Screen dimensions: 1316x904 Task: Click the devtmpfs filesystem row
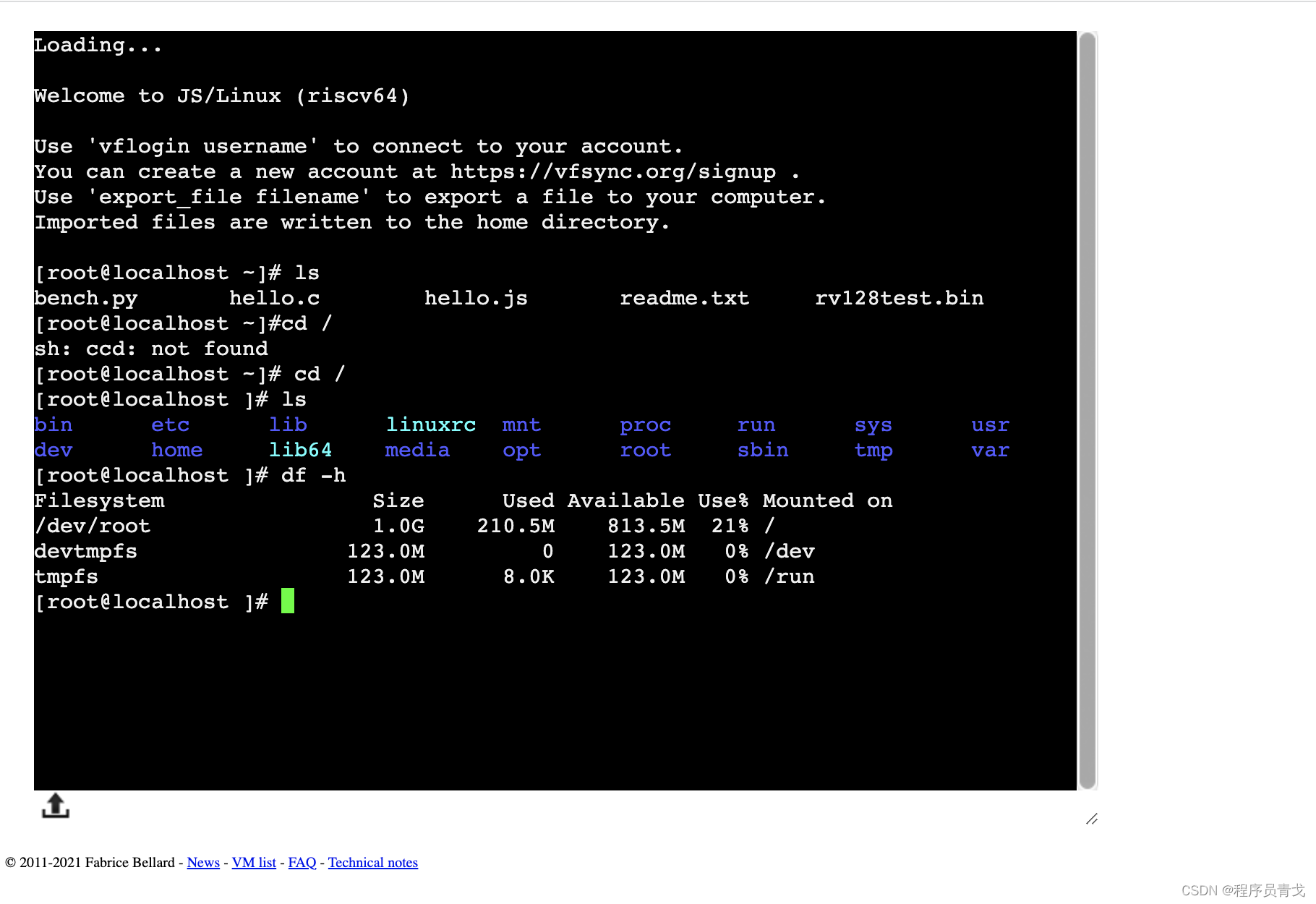[x=424, y=551]
